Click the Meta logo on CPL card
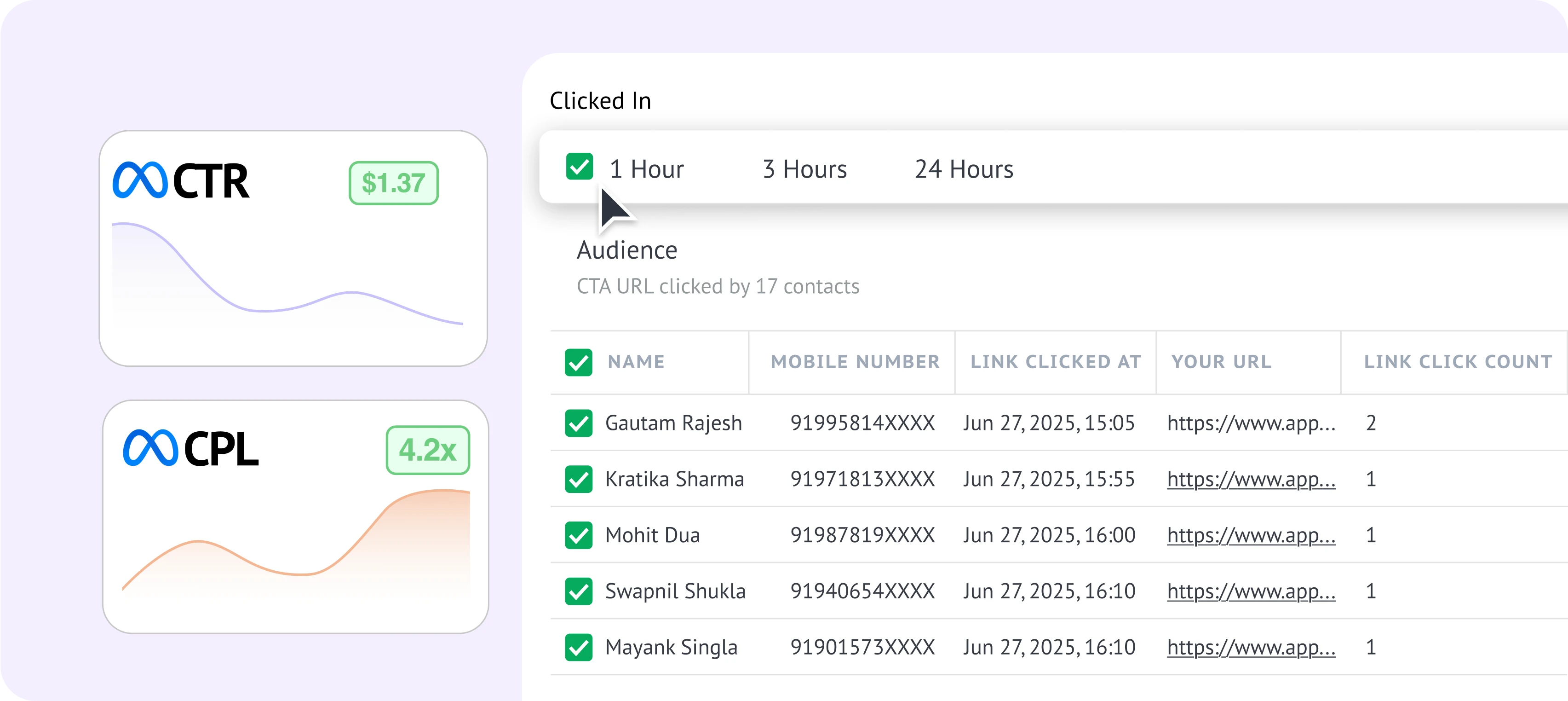 (150, 448)
